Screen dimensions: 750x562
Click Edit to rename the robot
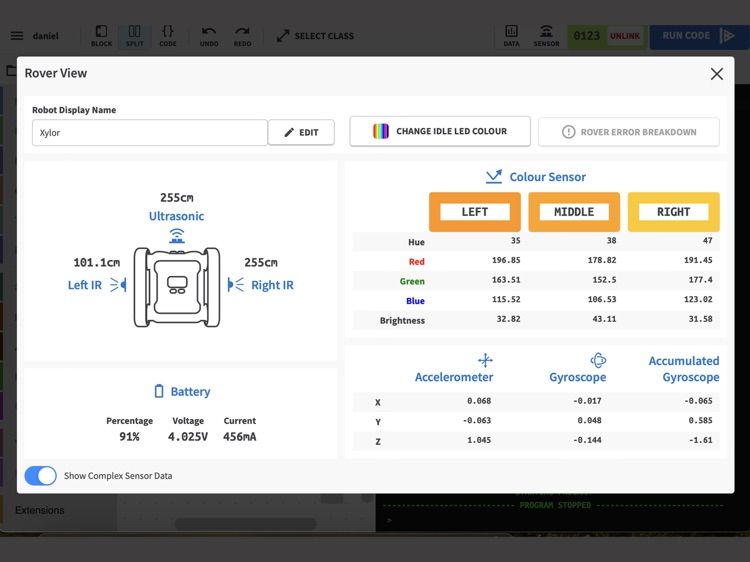tap(301, 132)
